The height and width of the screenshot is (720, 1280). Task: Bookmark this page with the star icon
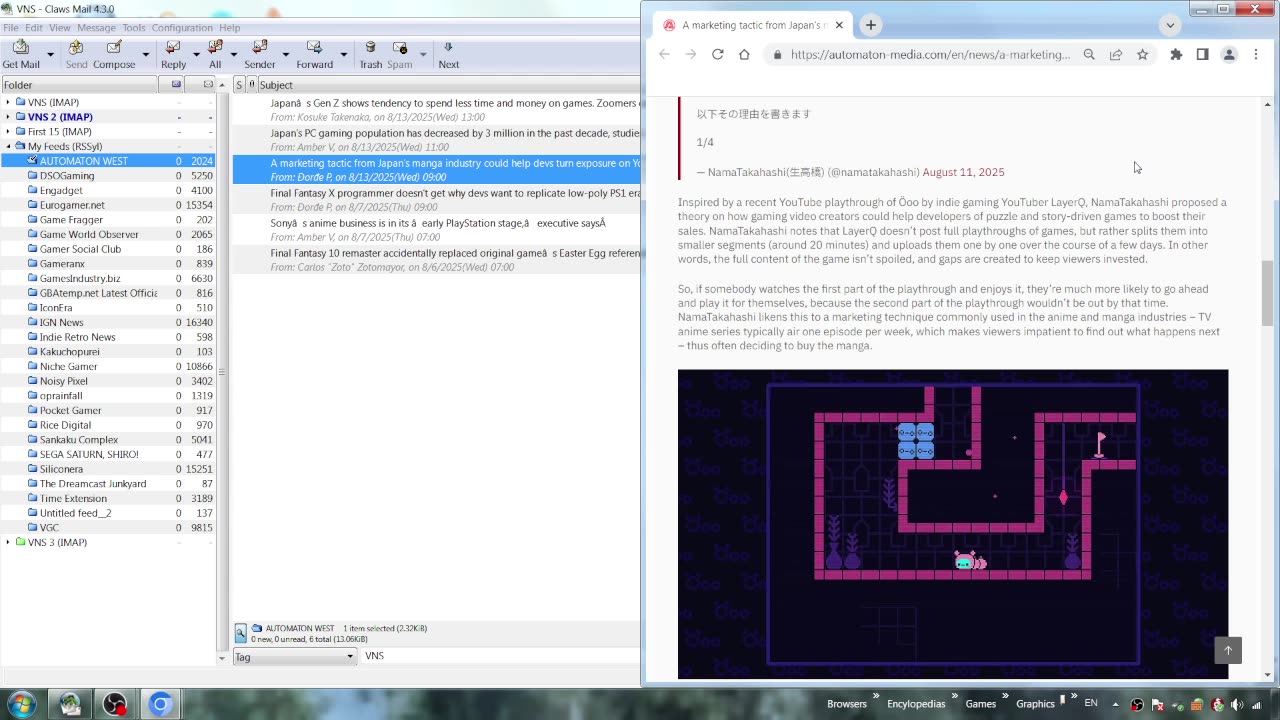coord(1143,55)
